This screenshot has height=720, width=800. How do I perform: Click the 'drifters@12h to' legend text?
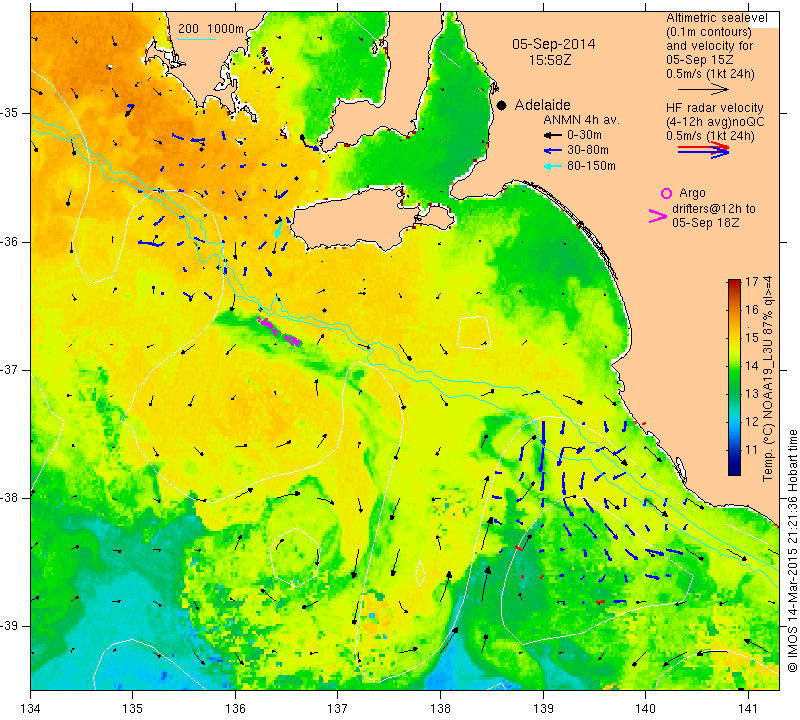point(714,209)
